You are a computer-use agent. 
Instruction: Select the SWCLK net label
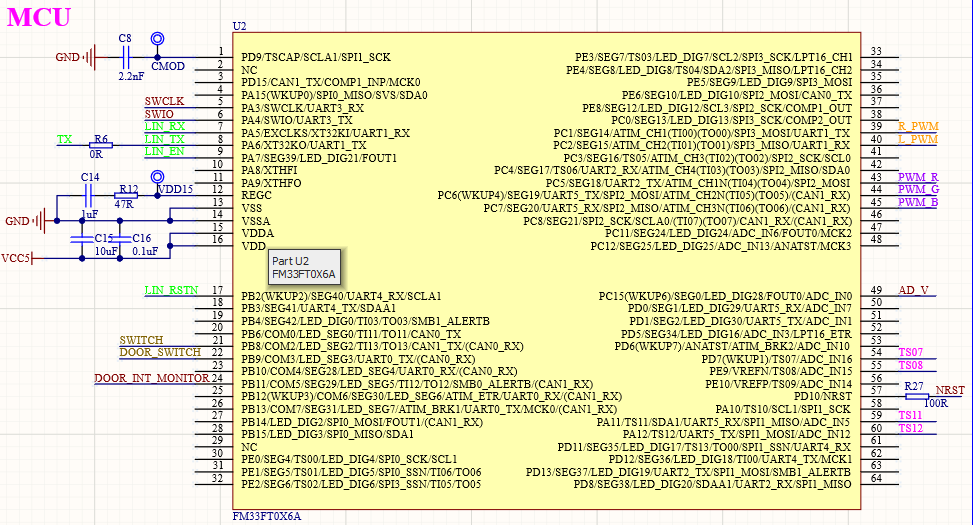tap(164, 101)
